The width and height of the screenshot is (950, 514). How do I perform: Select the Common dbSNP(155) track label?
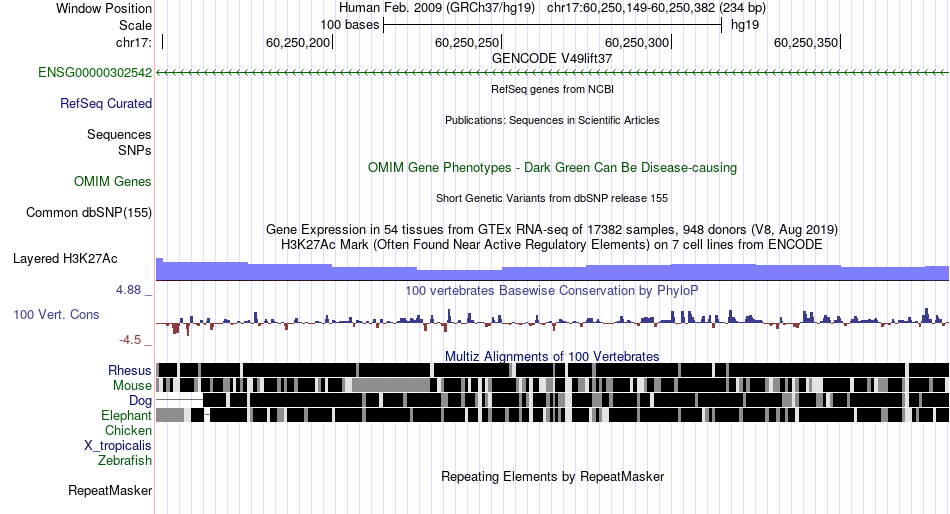(89, 213)
